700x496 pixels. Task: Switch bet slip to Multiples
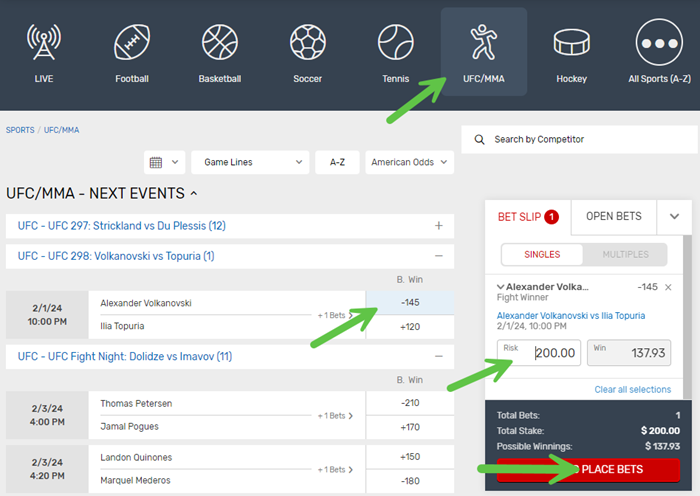click(x=625, y=254)
